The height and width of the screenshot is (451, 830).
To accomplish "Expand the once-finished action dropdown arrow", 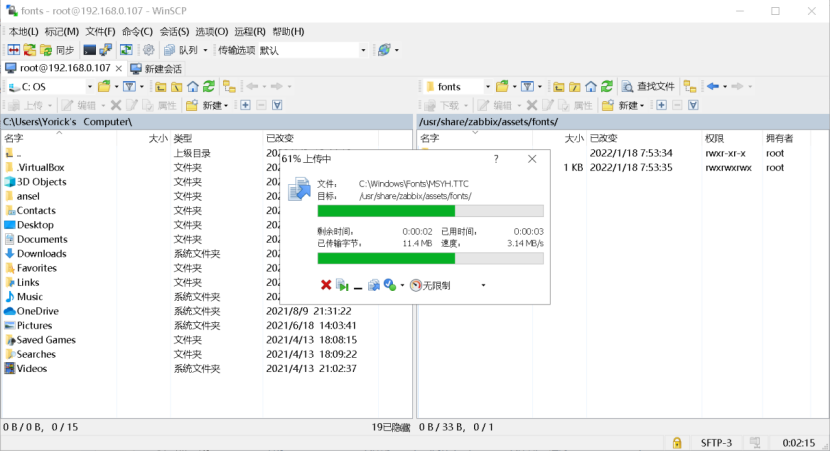I will pyautogui.click(x=402, y=285).
